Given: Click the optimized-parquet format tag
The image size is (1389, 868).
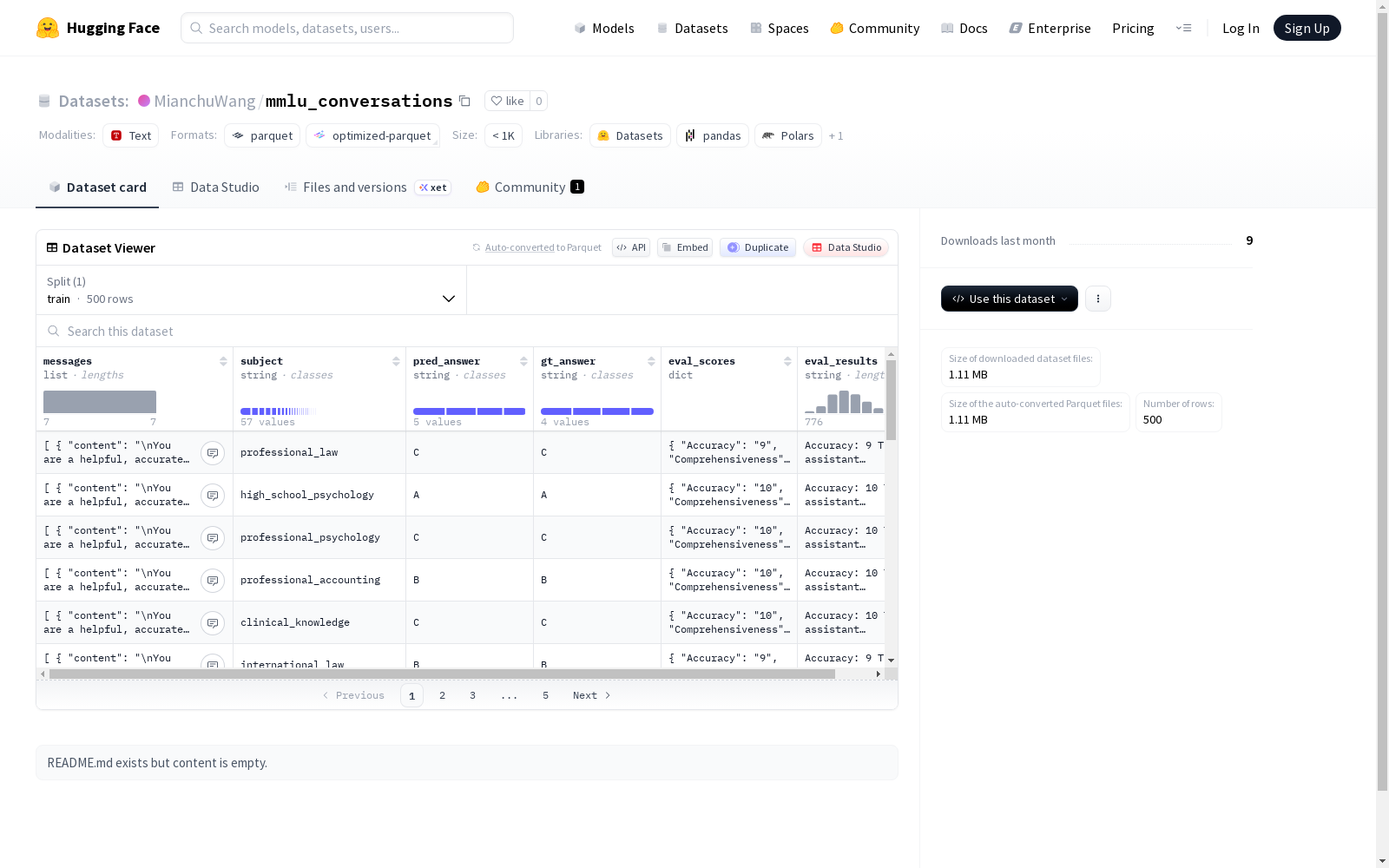Looking at the screenshot, I should (x=372, y=135).
